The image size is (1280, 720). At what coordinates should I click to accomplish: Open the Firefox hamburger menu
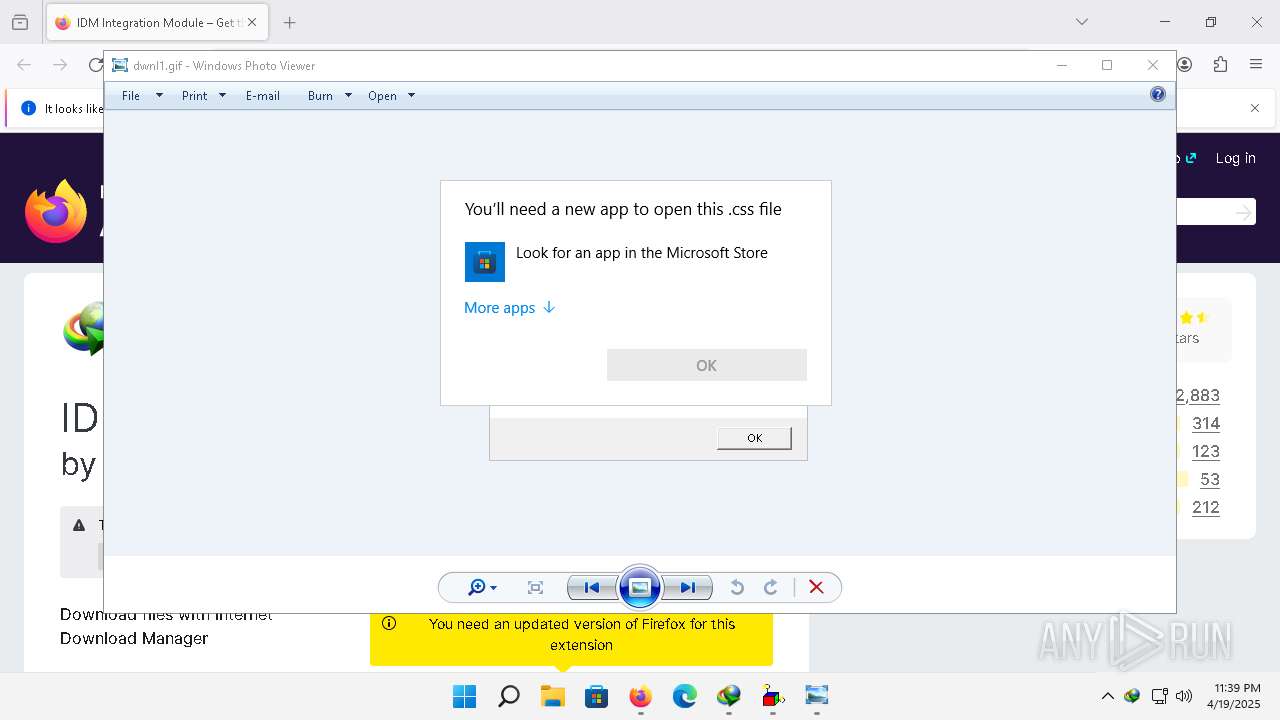[x=1256, y=65]
